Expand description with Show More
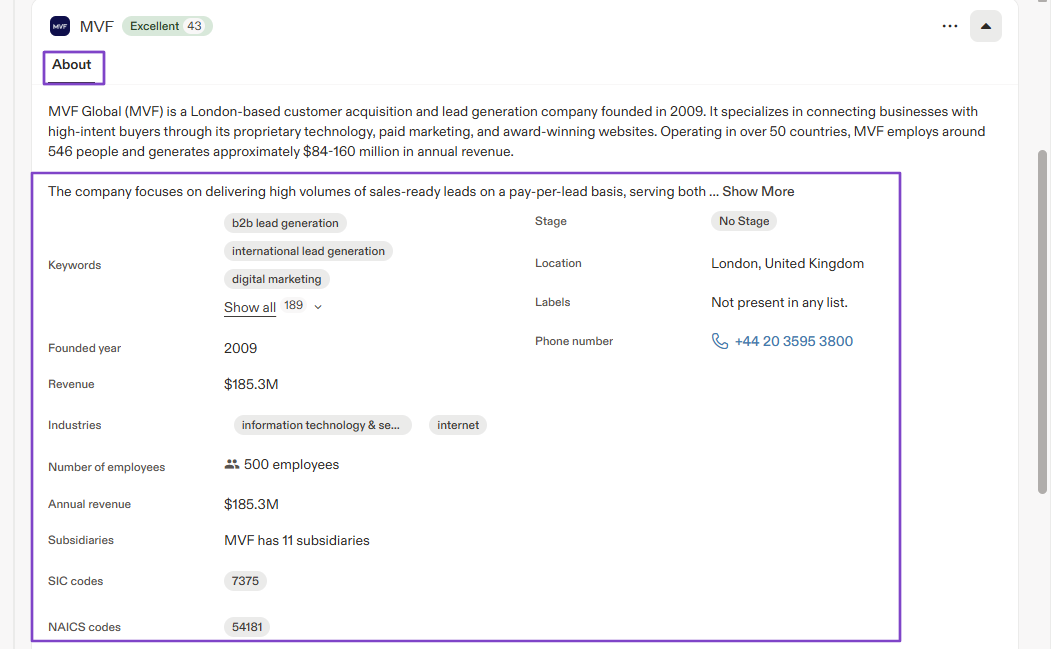Screen dimensions: 1052x649 [758, 191]
